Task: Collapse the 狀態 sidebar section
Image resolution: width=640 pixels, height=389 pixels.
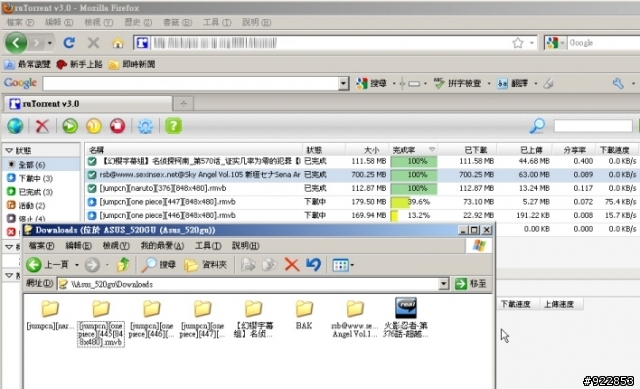Action: coord(9,151)
